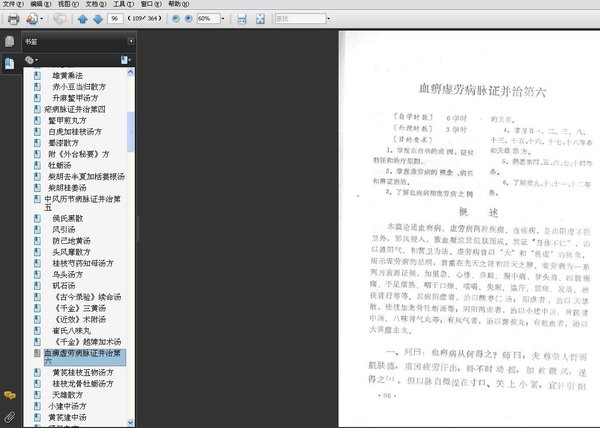600x428 pixels.
Task: Click the page number field showing 96
Action: coord(115,18)
